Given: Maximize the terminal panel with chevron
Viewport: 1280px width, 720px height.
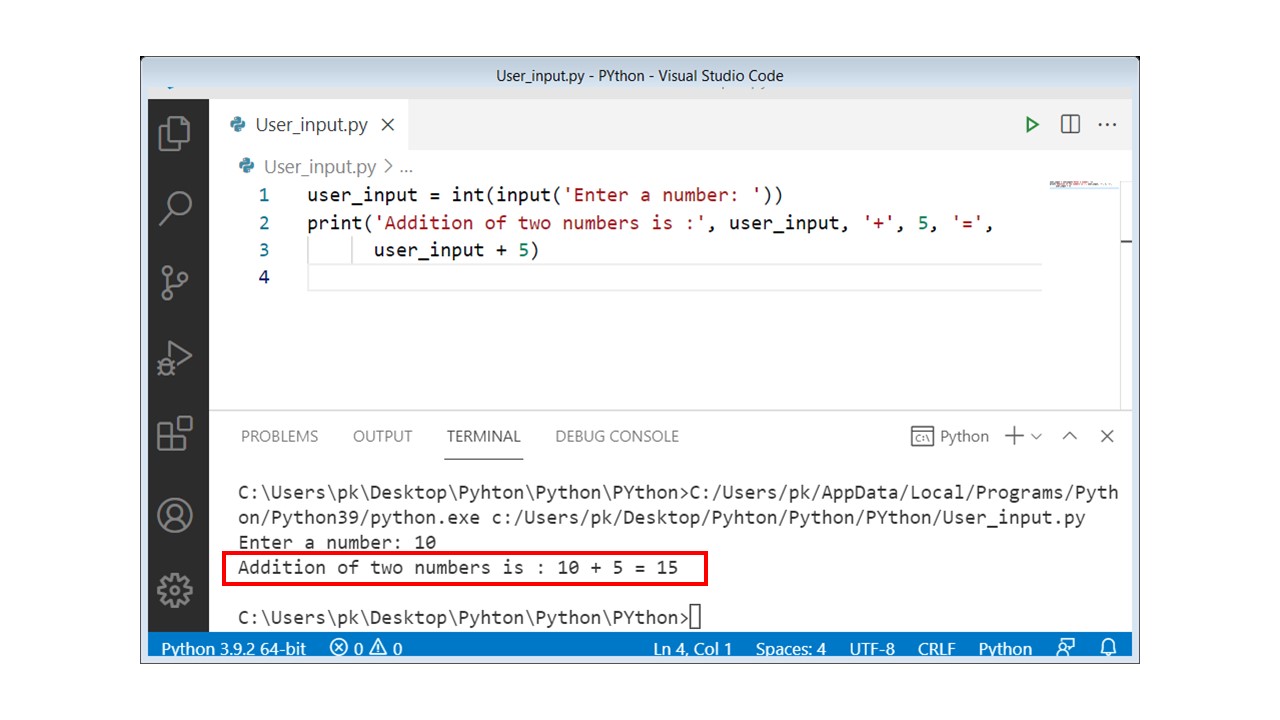Looking at the screenshot, I should (1070, 437).
